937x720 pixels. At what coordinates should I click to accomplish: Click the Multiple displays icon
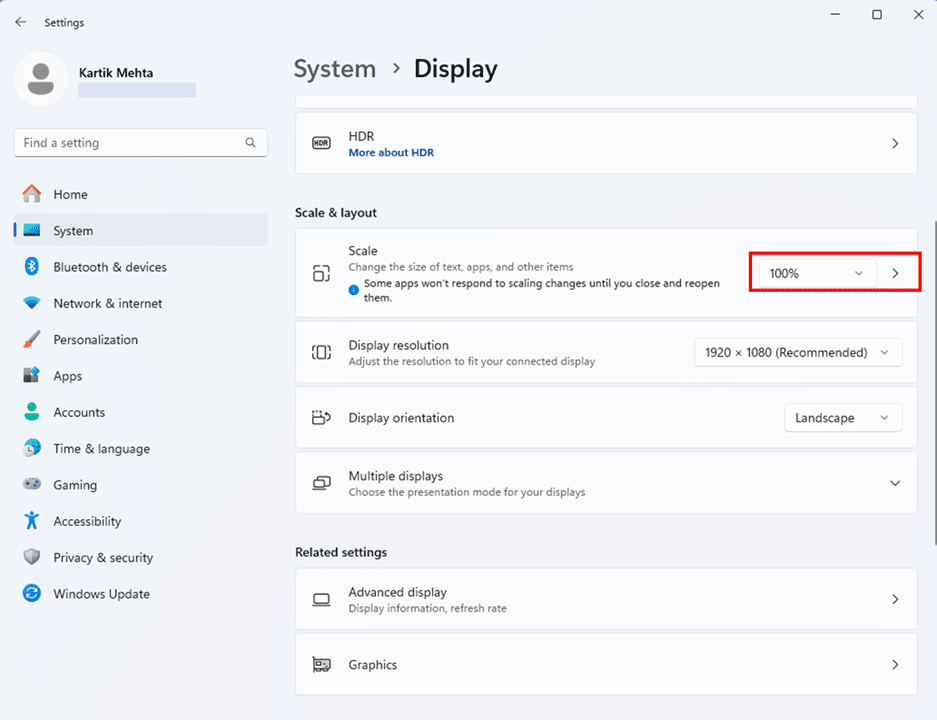point(321,483)
